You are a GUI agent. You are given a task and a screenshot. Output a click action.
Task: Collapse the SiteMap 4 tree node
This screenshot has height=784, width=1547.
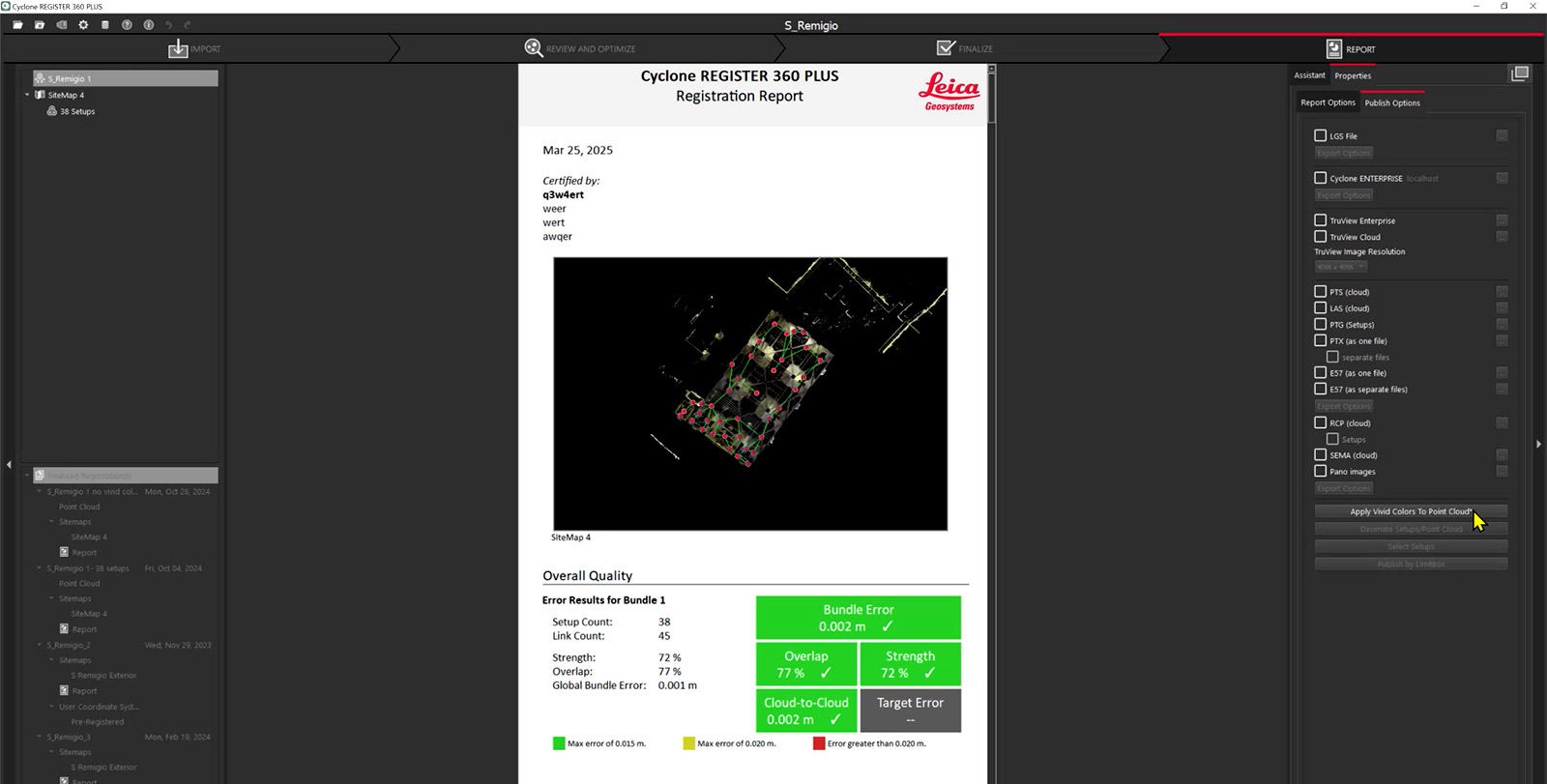pyautogui.click(x=27, y=95)
